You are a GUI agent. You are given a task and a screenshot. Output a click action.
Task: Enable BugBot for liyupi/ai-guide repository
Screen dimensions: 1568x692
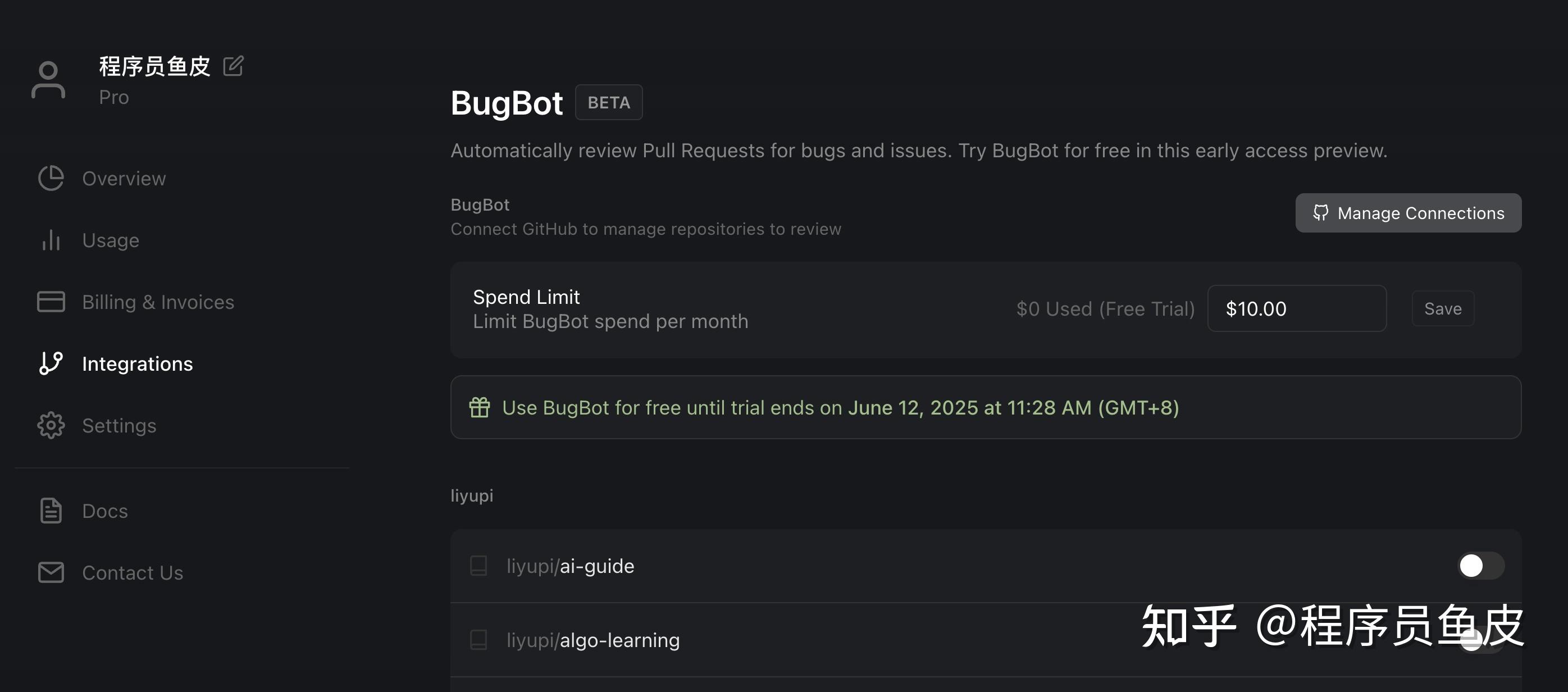click(1480, 566)
